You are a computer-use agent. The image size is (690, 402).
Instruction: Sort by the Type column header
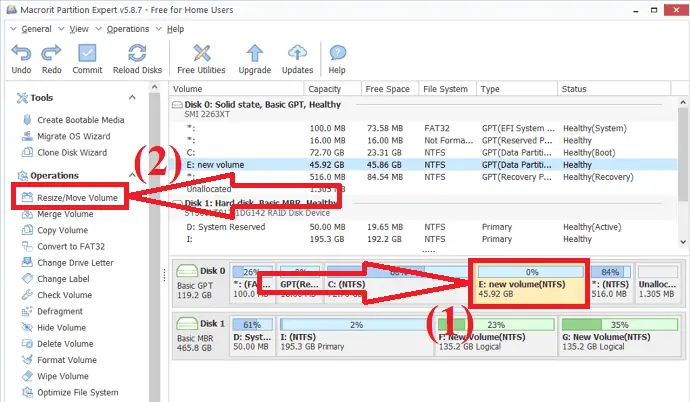pos(517,89)
